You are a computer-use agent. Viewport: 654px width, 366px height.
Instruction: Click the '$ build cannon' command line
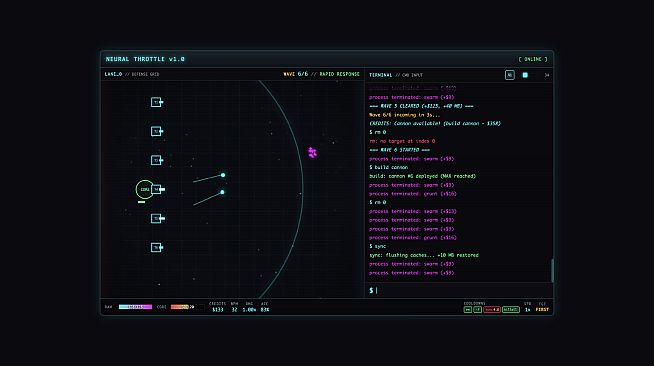click(x=389, y=167)
